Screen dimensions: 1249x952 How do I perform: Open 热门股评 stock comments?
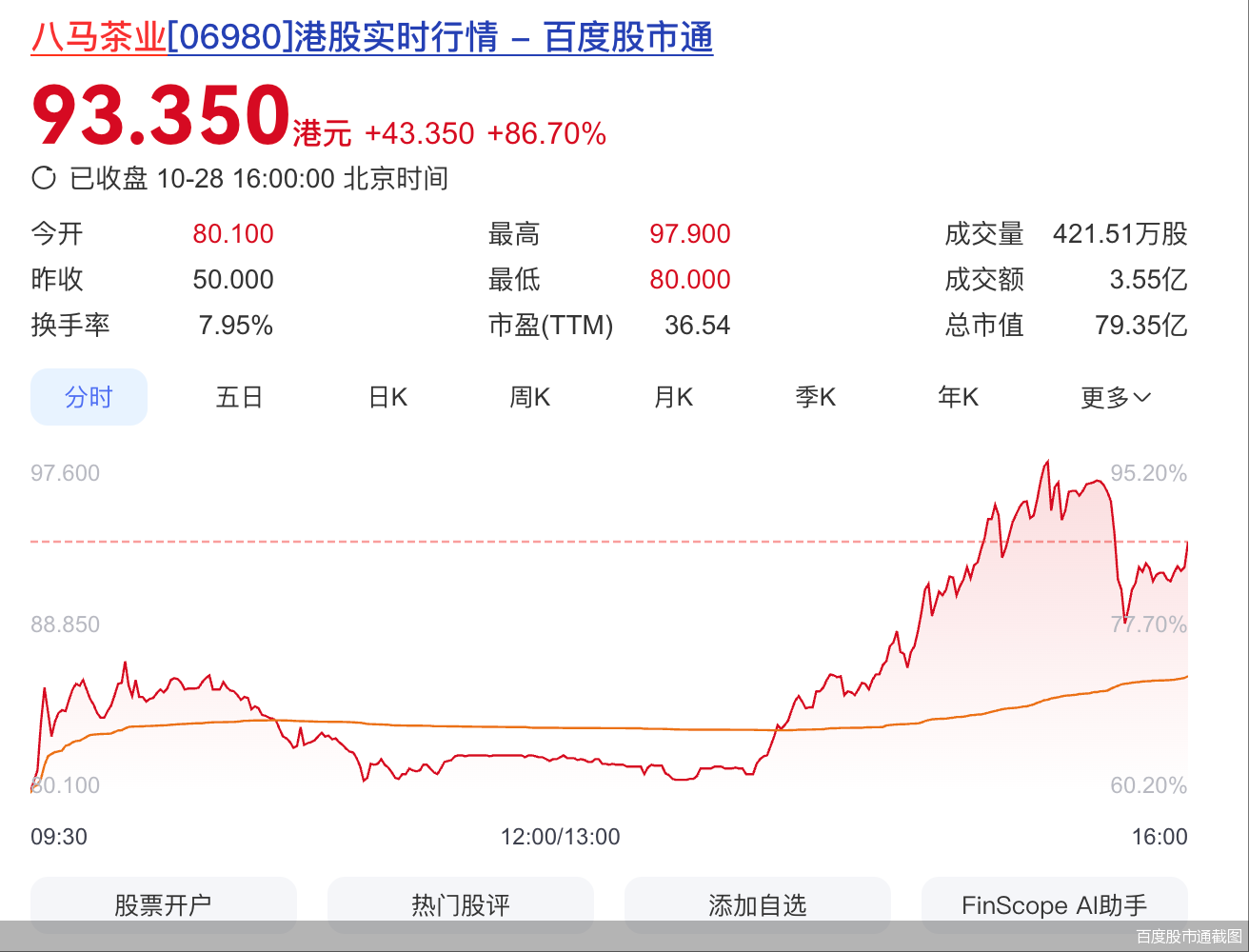point(461,905)
